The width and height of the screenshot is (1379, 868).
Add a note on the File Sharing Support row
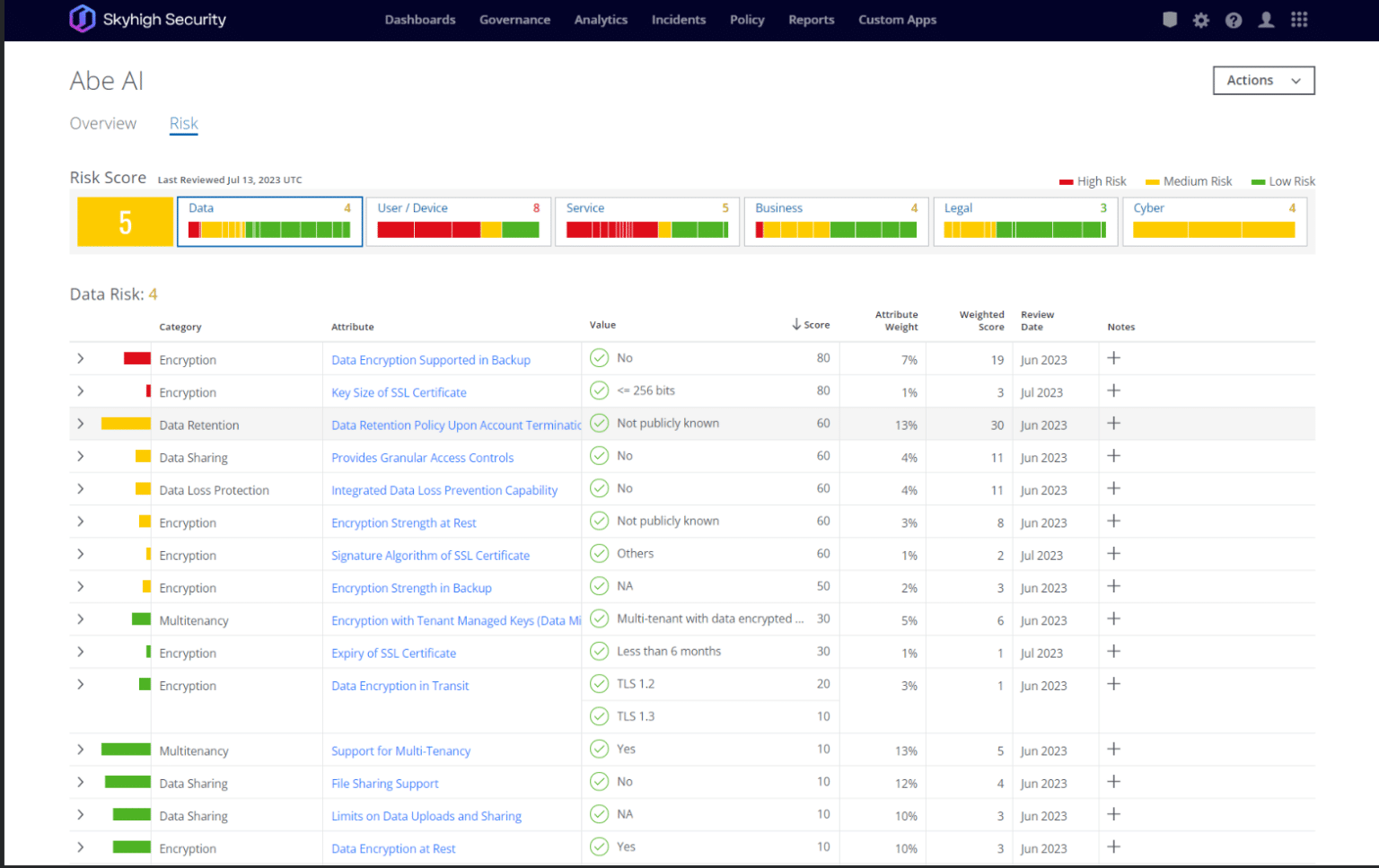tap(1113, 781)
